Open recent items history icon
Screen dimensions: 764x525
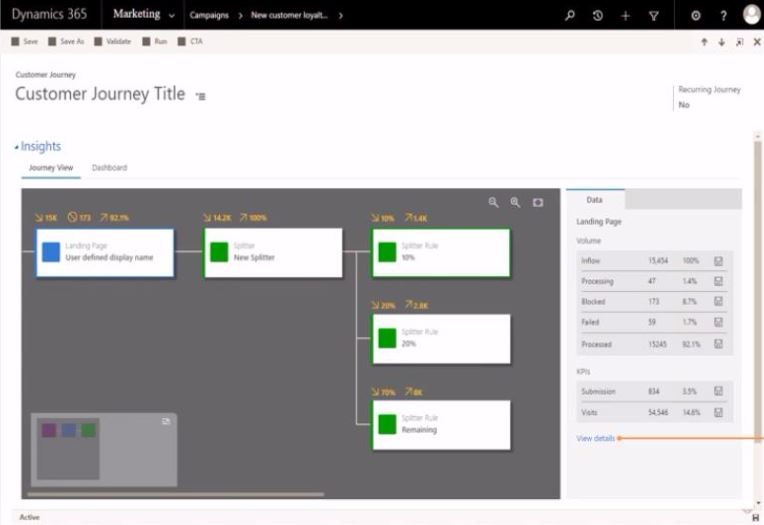coord(598,15)
